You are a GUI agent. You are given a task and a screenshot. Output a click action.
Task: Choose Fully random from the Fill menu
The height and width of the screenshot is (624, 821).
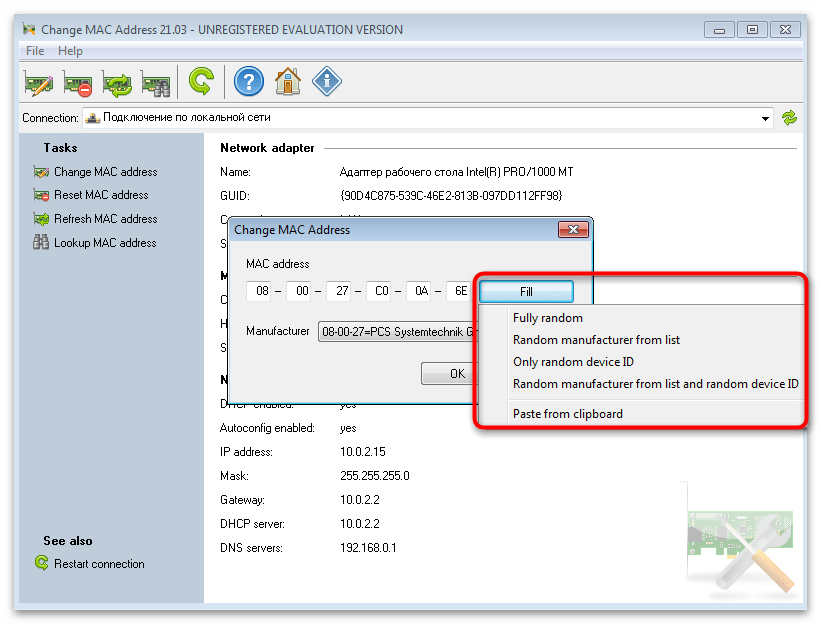548,318
